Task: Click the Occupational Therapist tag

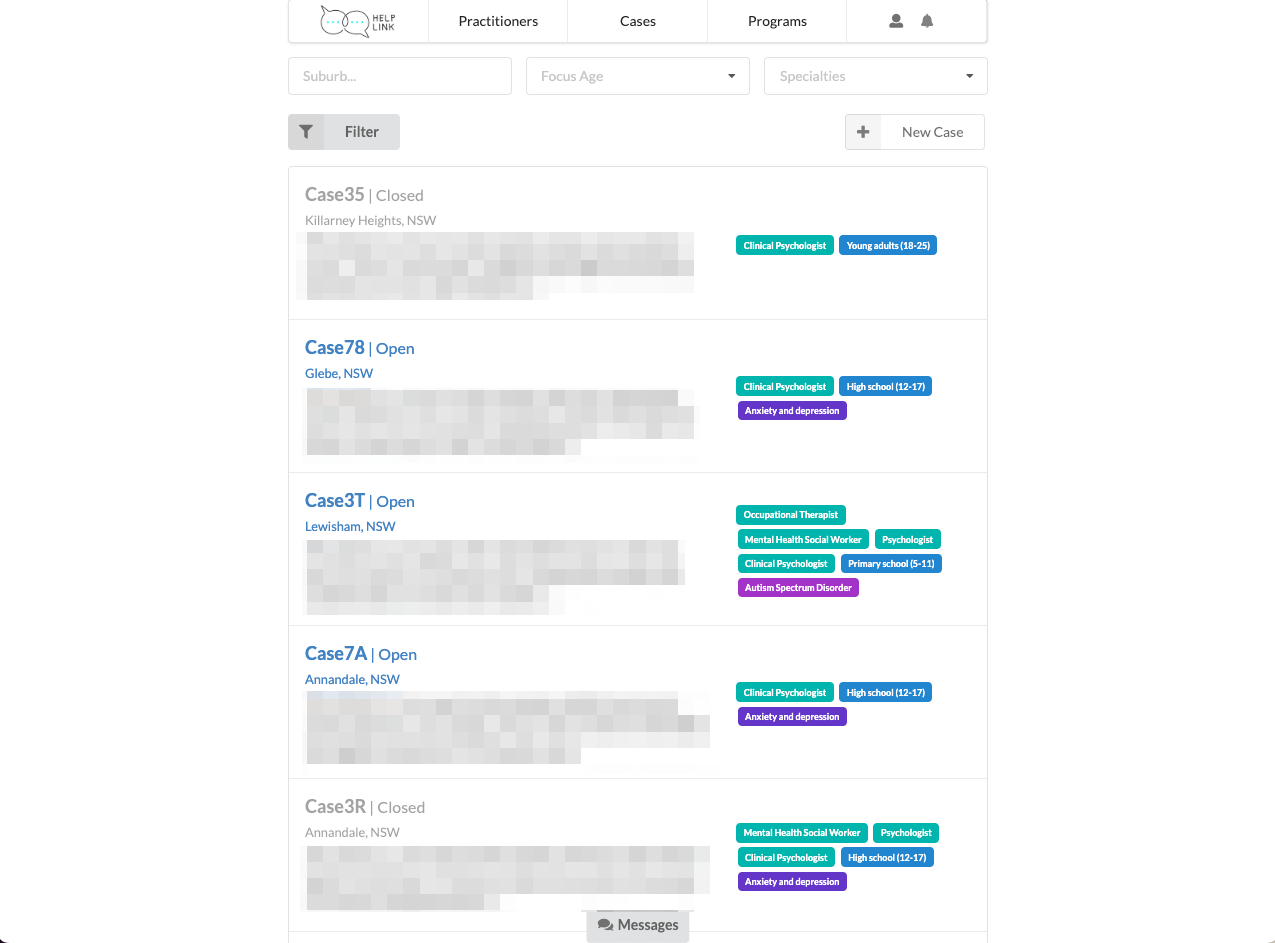Action: [x=791, y=515]
